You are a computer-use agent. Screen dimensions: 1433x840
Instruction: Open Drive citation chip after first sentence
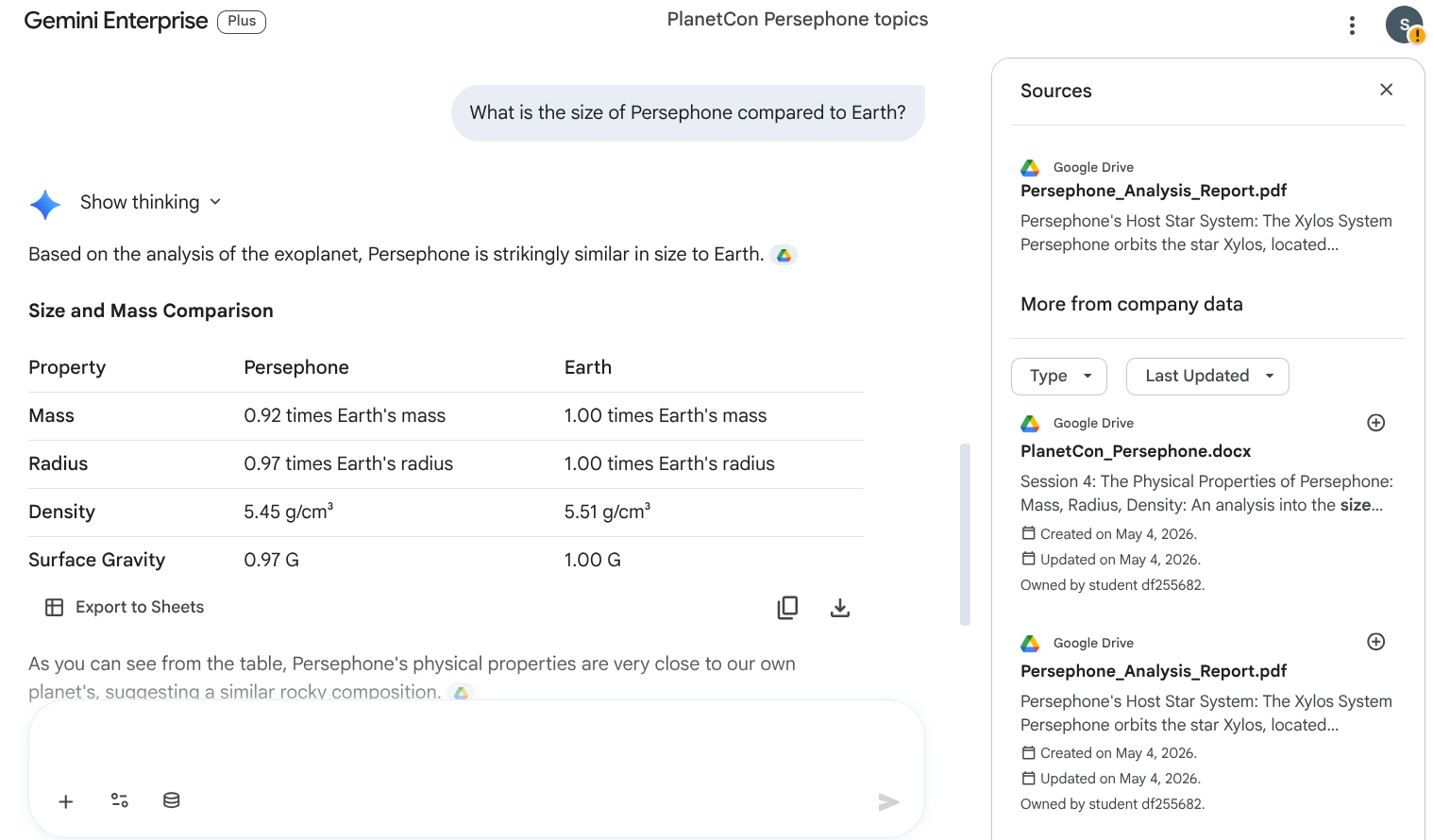[784, 255]
